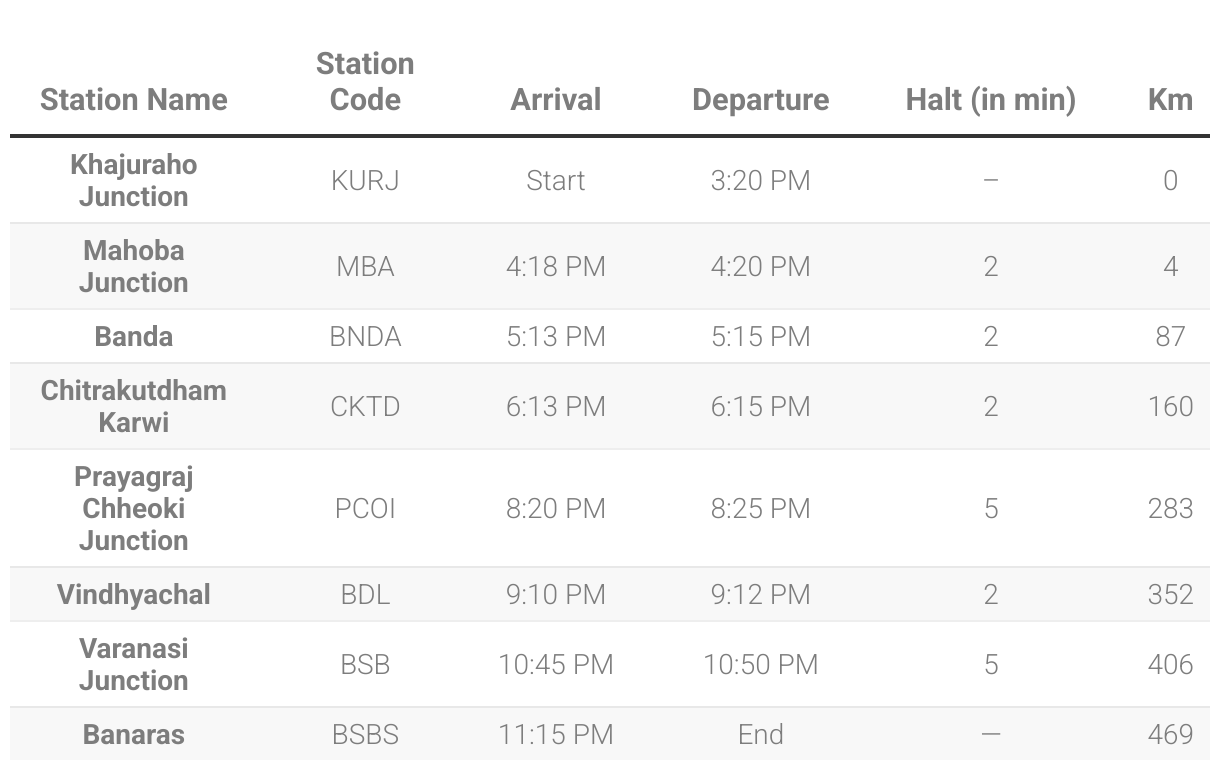The height and width of the screenshot is (770, 1220).
Task: Click the Station Code column header
Action: [x=365, y=82]
